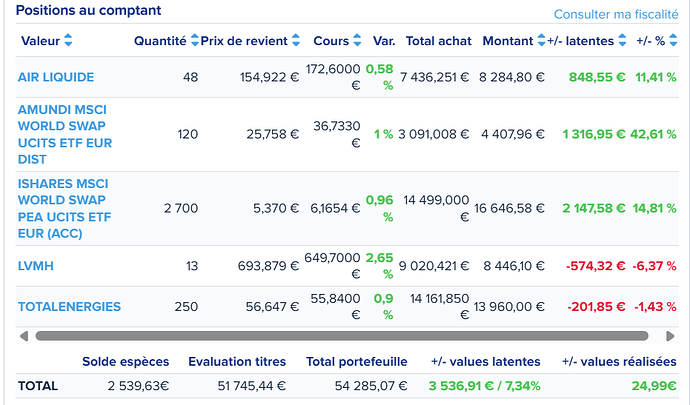
Task: Select the iShares MSCI World Swap PEA ETF
Action: [x=66, y=208]
